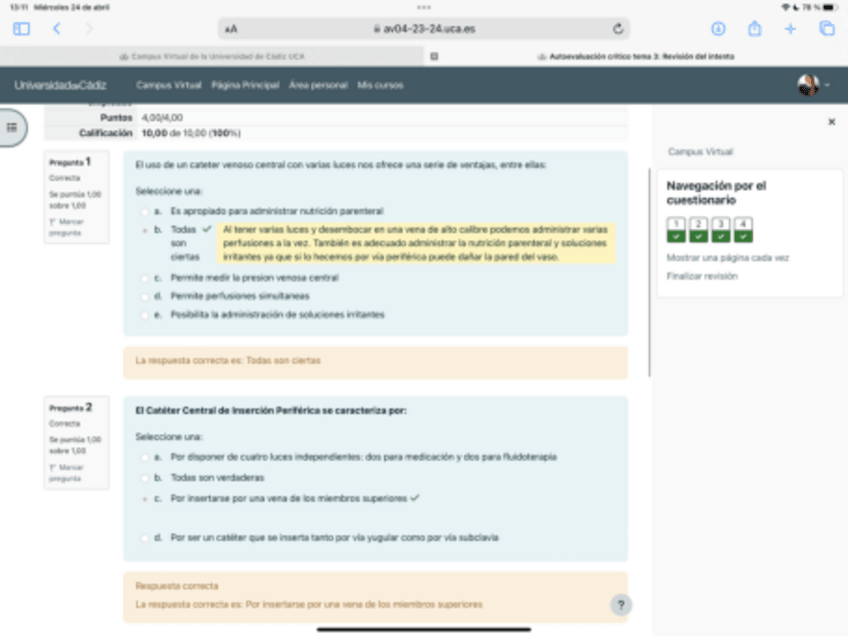The image size is (848, 636).
Task: Click the Pregunta 1 label
Action: click(70, 162)
